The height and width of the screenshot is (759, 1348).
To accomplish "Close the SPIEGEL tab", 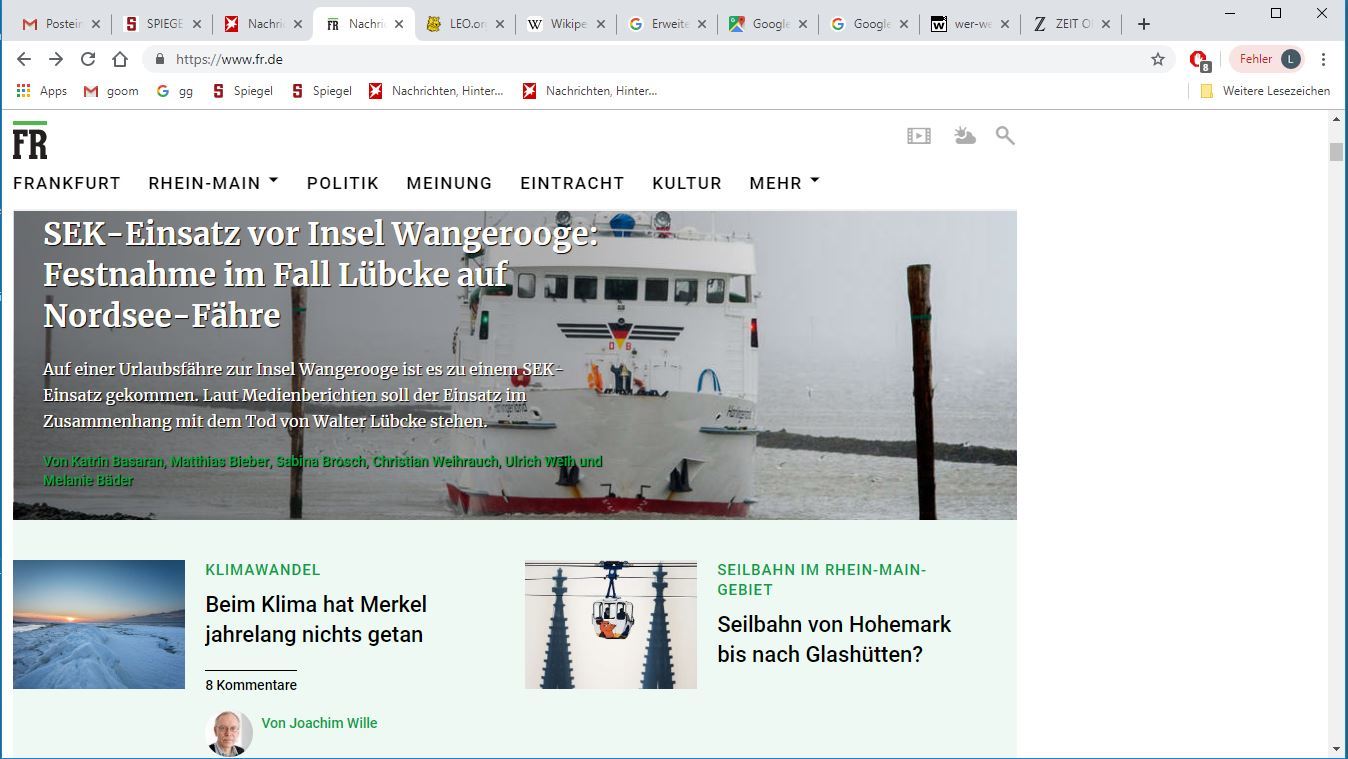I will point(197,24).
